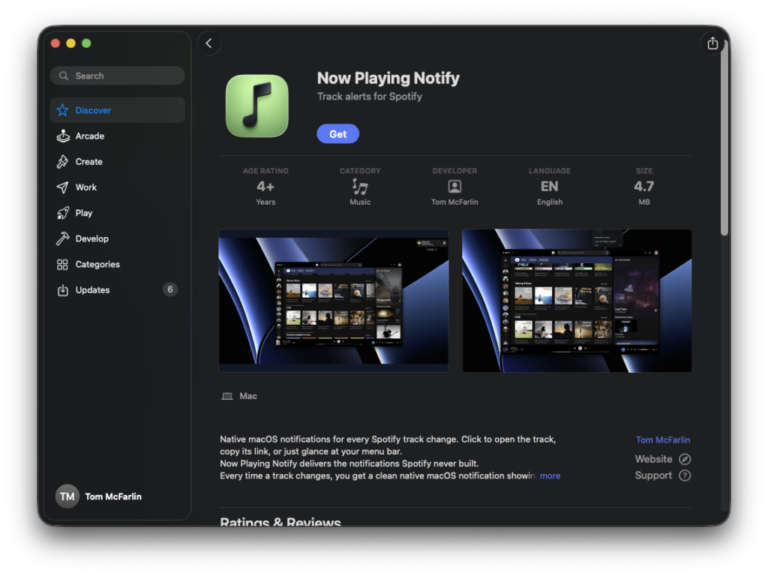Screen dimensions: 768x576
Task: Click the Discover star icon
Action: click(x=63, y=110)
